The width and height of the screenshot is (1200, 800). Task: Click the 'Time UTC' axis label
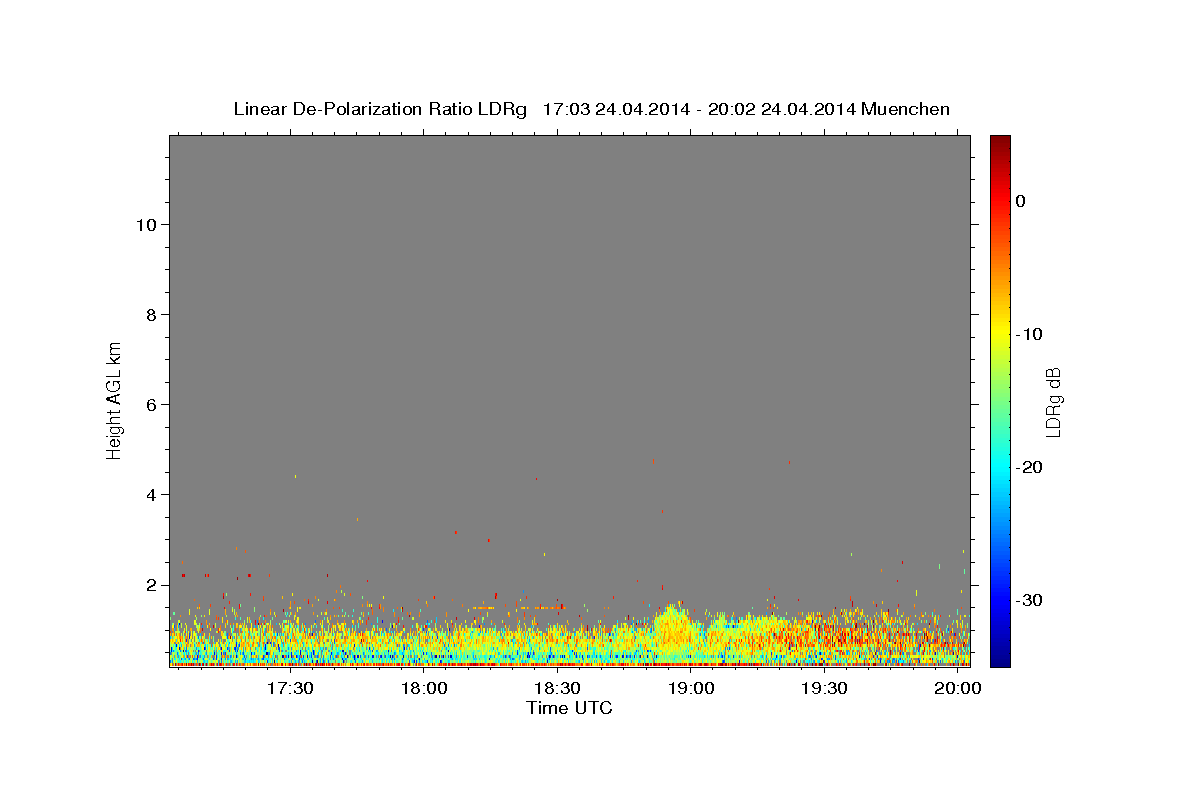tap(569, 708)
